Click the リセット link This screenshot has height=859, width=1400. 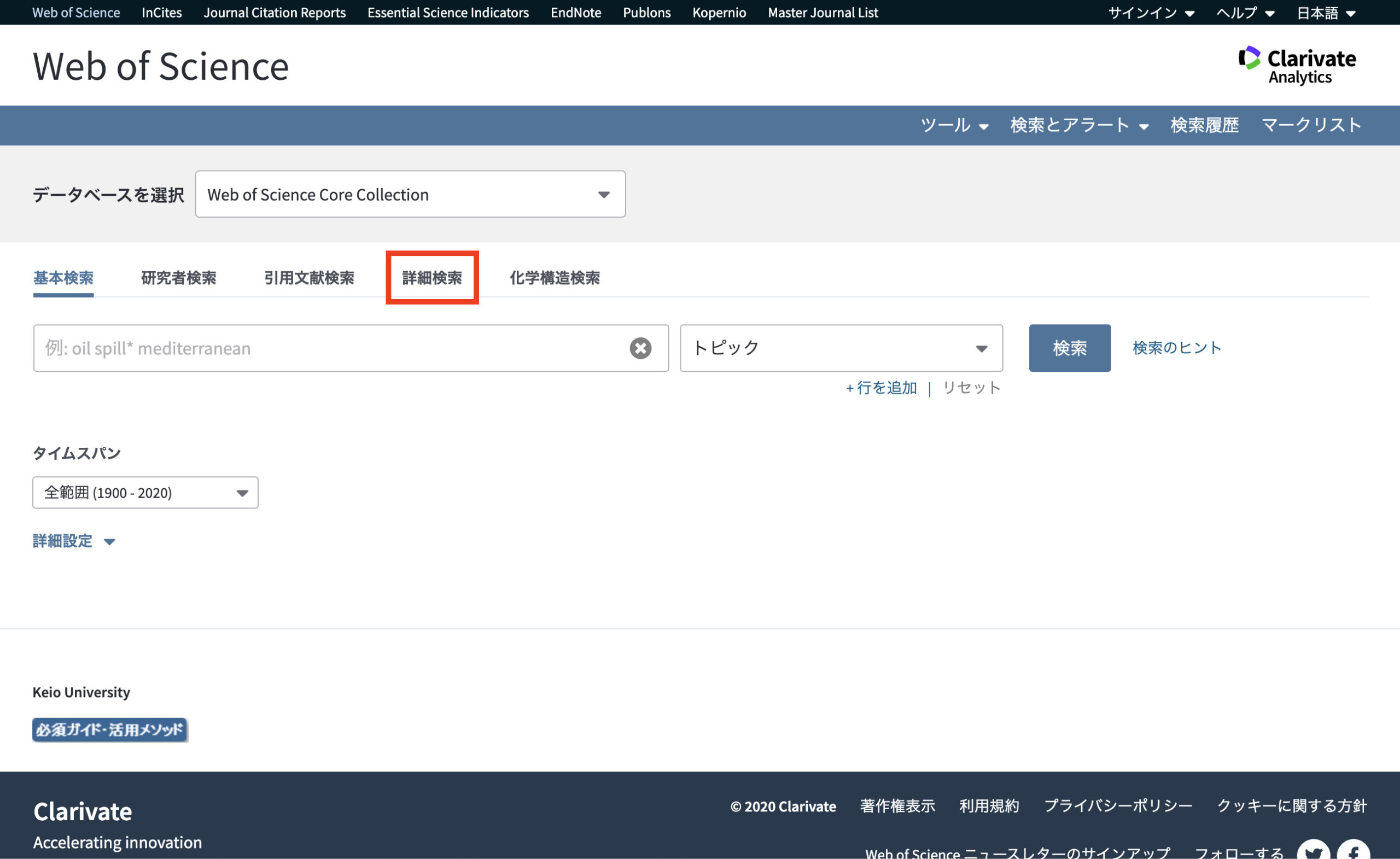[971, 388]
